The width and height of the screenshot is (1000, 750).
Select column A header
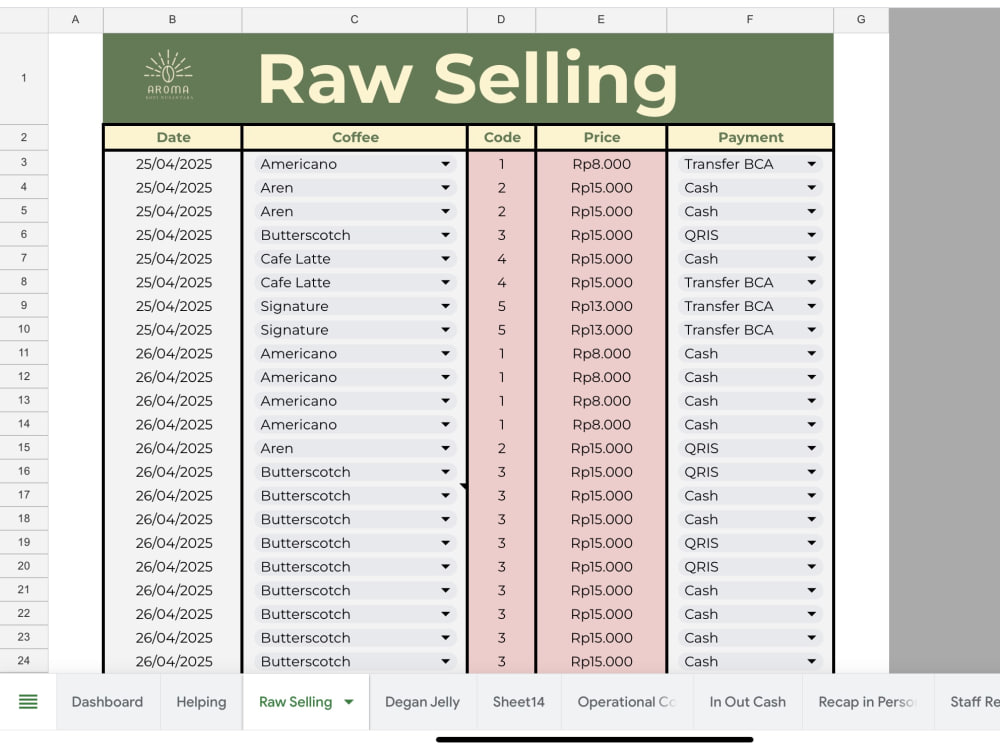point(75,20)
